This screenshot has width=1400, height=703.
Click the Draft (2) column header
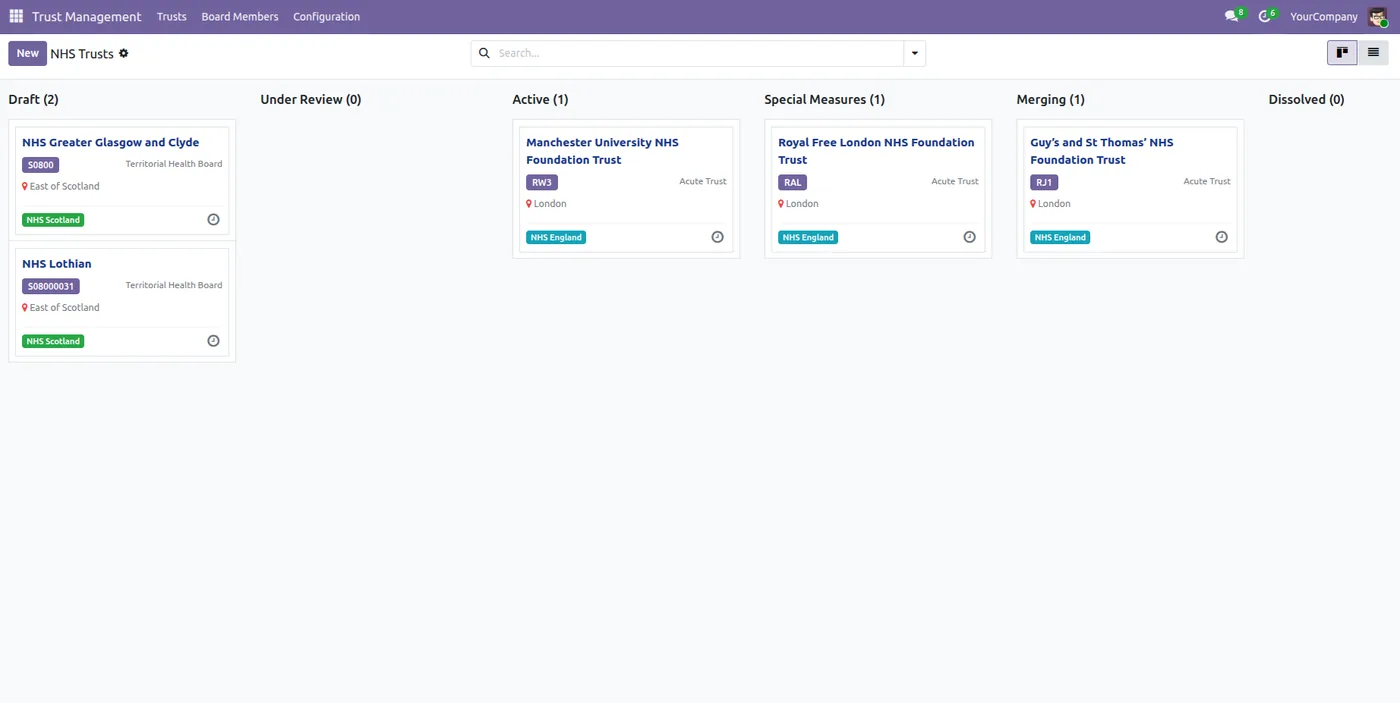coord(34,99)
